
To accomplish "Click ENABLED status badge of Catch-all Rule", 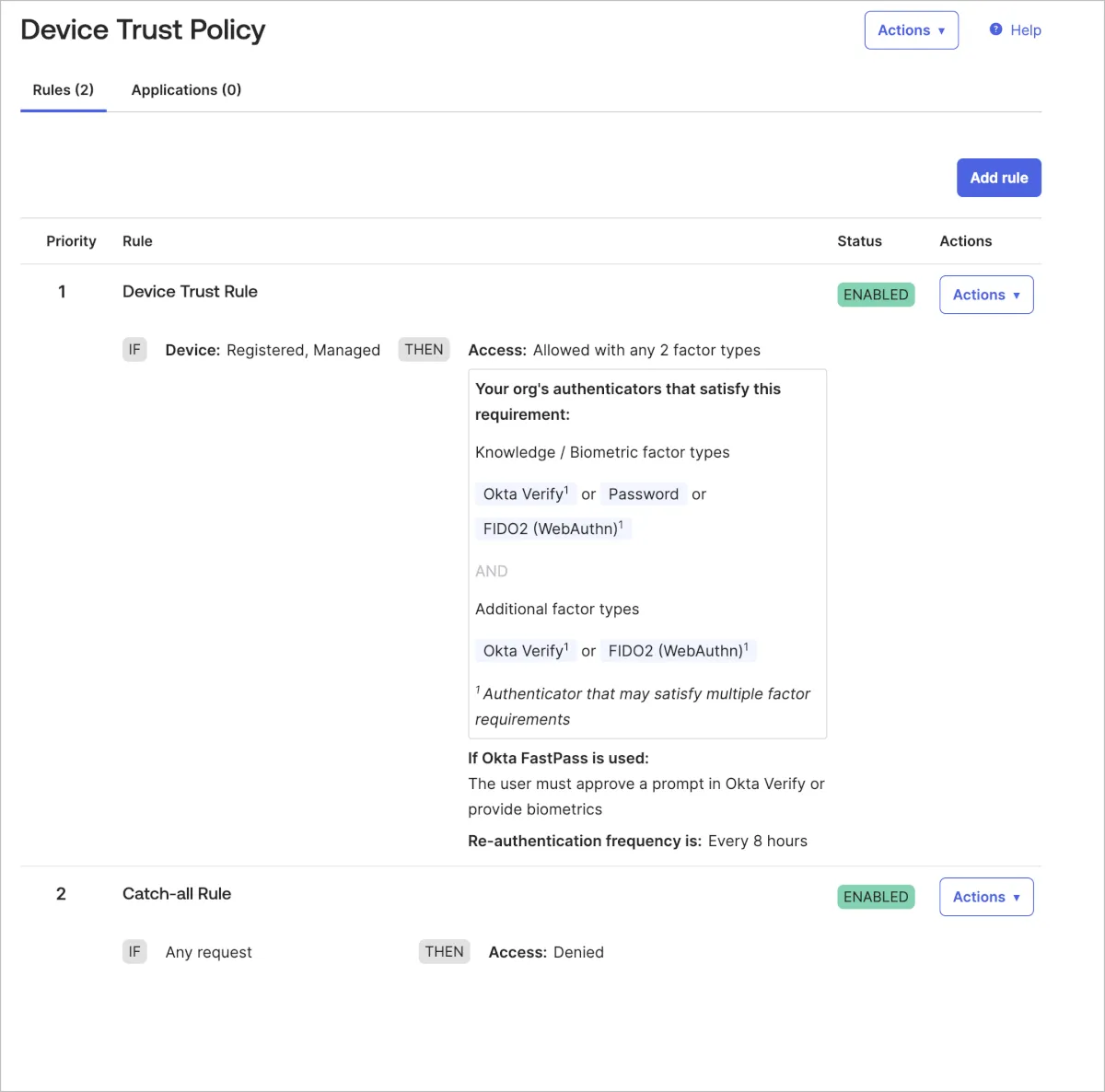I will coord(876,897).
